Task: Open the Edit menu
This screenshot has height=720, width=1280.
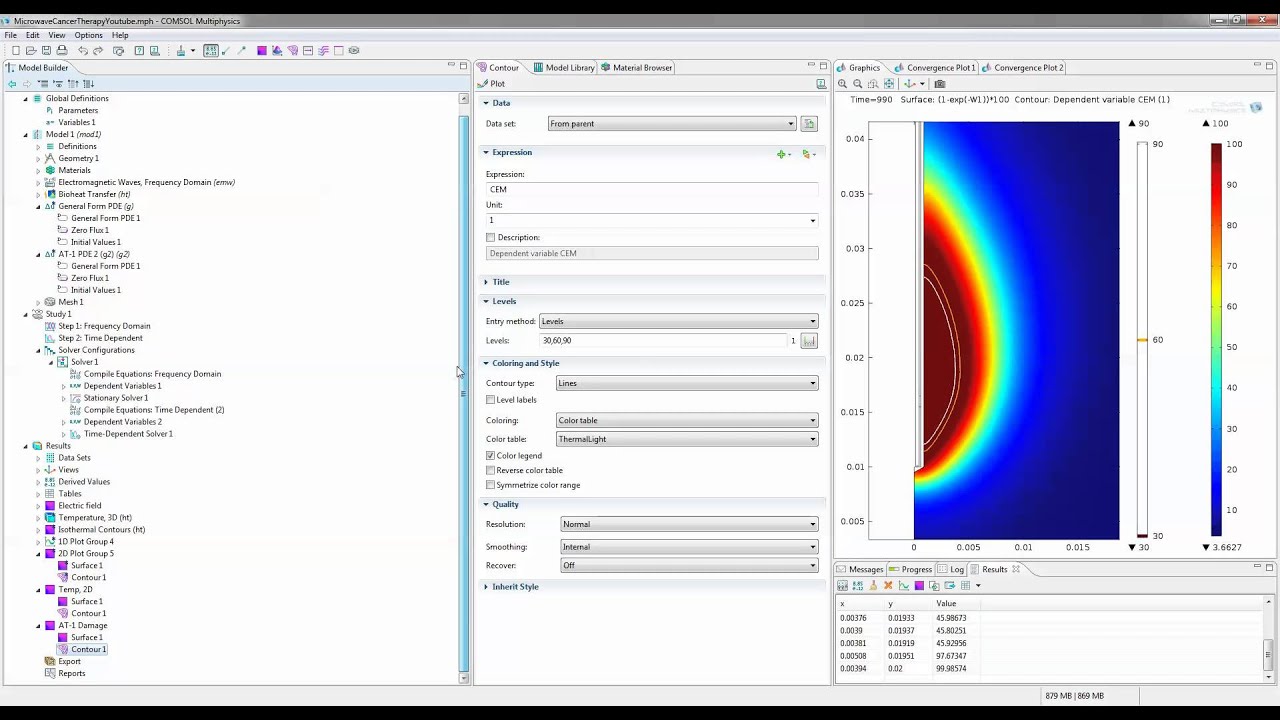Action: point(33,35)
